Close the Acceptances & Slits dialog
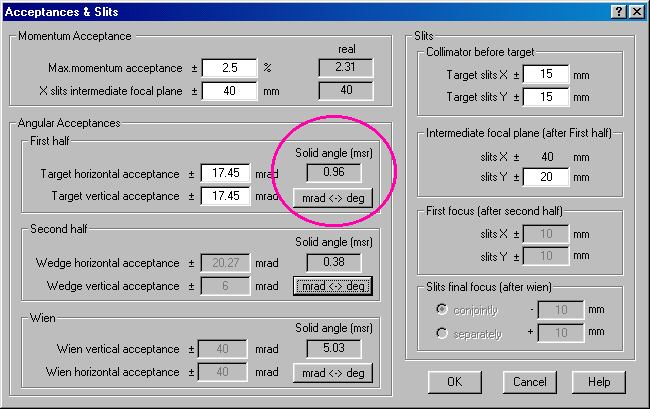 click(x=636, y=11)
